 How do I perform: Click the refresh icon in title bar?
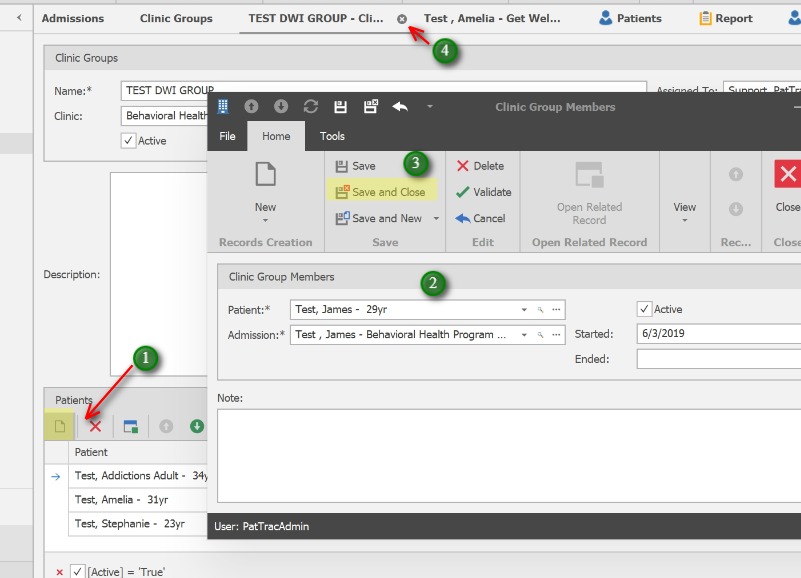(x=310, y=107)
